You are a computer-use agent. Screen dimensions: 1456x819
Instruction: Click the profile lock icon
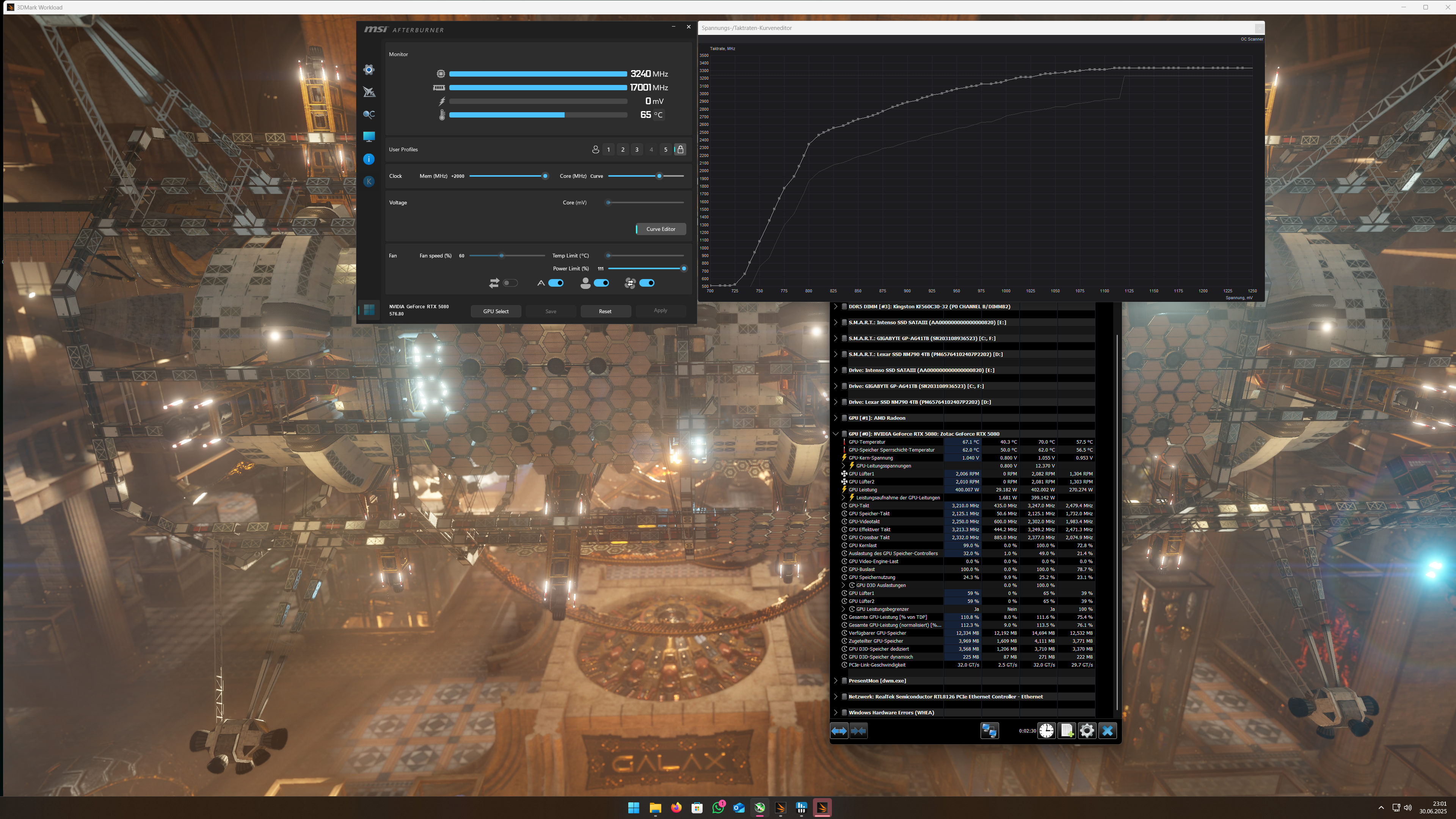[x=681, y=150]
